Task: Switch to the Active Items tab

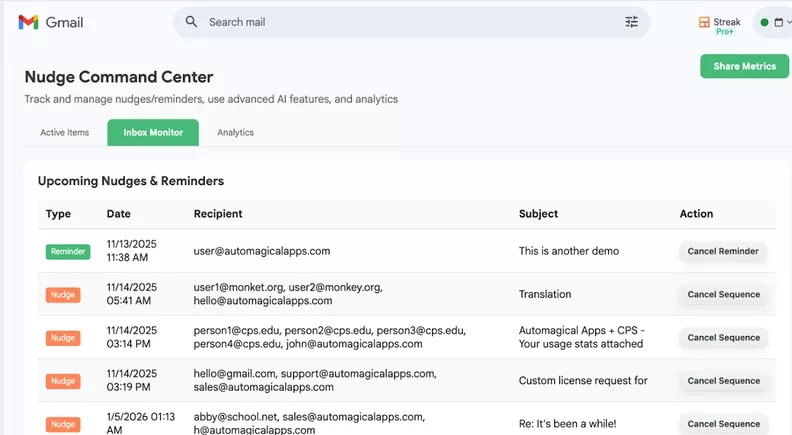Action: coord(64,132)
